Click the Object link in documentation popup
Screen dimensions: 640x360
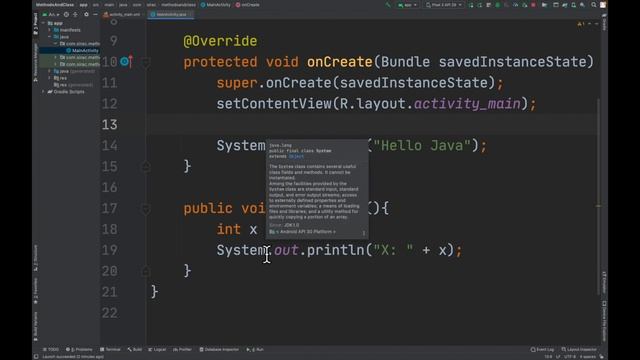(296, 156)
